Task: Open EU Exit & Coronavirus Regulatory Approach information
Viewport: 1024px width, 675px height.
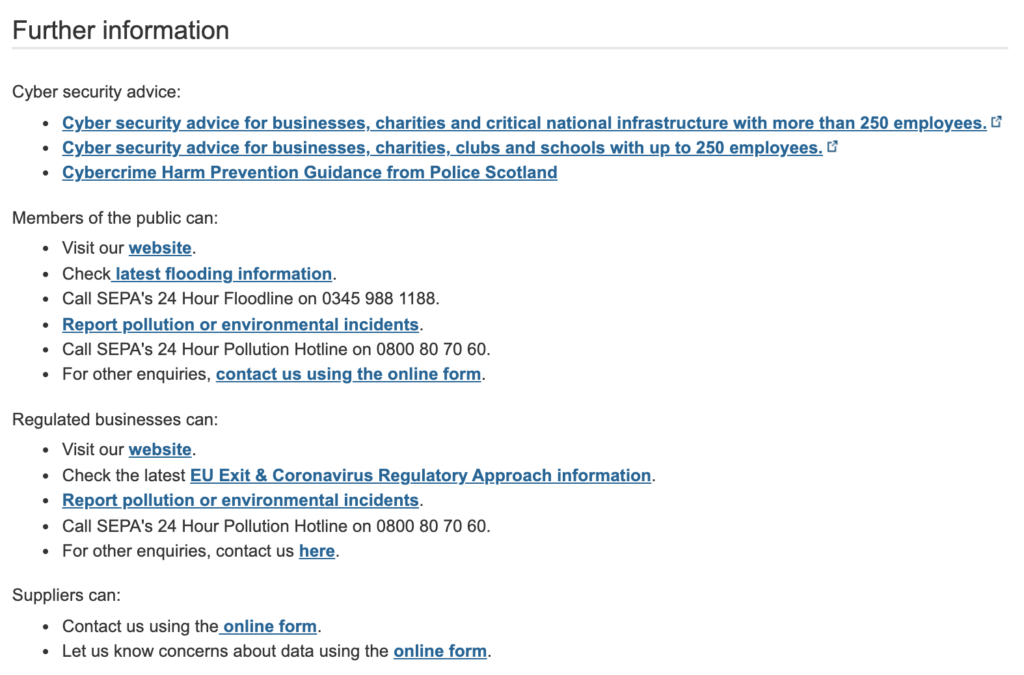Action: (x=421, y=476)
